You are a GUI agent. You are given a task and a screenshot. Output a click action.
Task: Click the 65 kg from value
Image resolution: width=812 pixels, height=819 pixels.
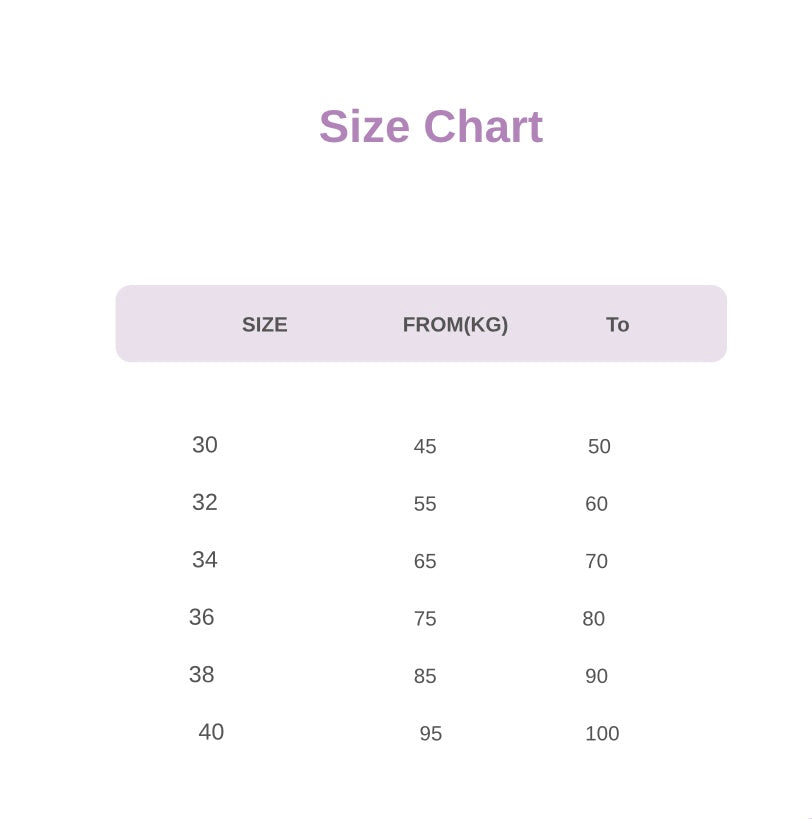[425, 562]
